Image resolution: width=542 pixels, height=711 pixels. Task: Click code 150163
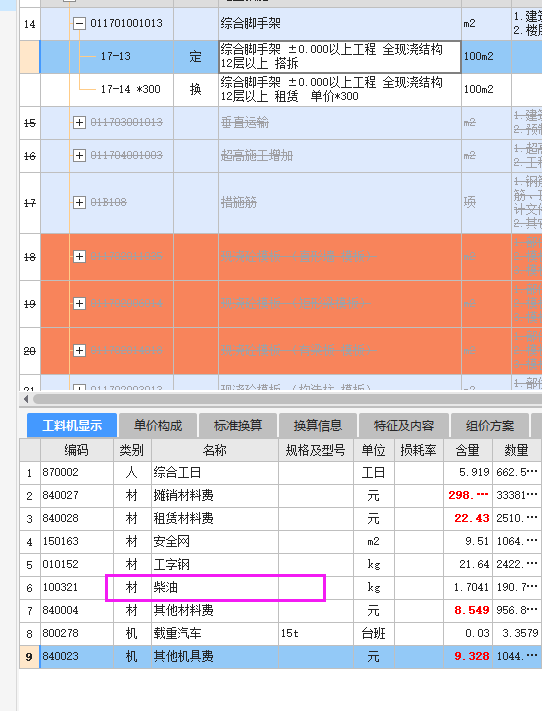click(60, 541)
